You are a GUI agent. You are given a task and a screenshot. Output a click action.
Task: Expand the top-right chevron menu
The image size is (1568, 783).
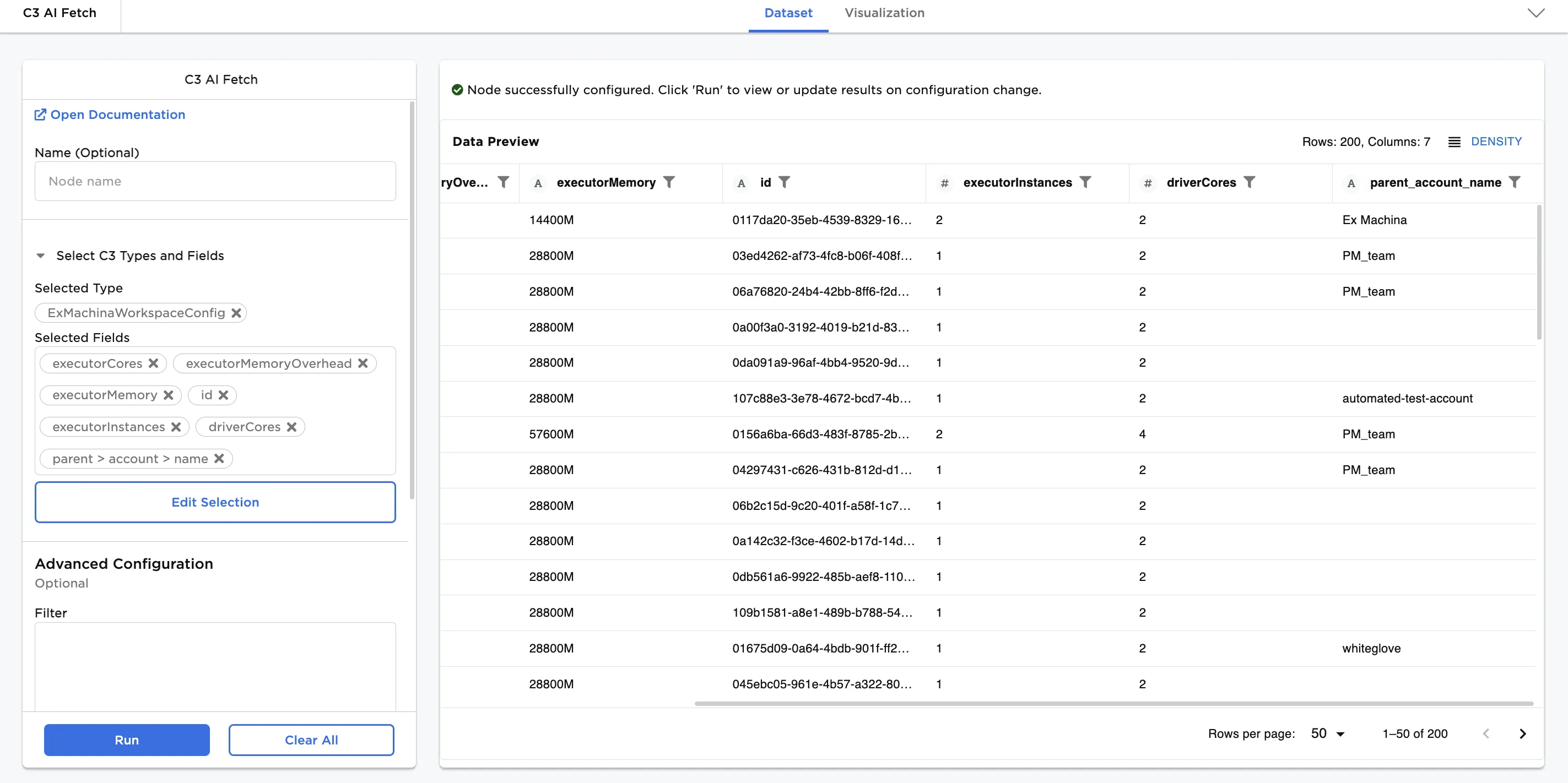point(1535,13)
